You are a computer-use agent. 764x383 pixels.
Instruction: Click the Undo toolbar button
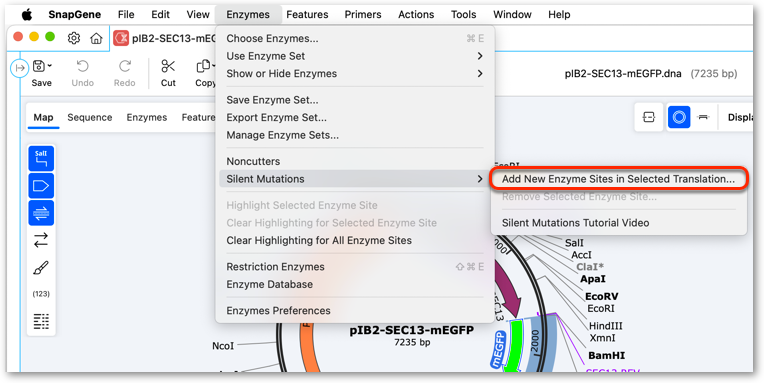tap(83, 74)
